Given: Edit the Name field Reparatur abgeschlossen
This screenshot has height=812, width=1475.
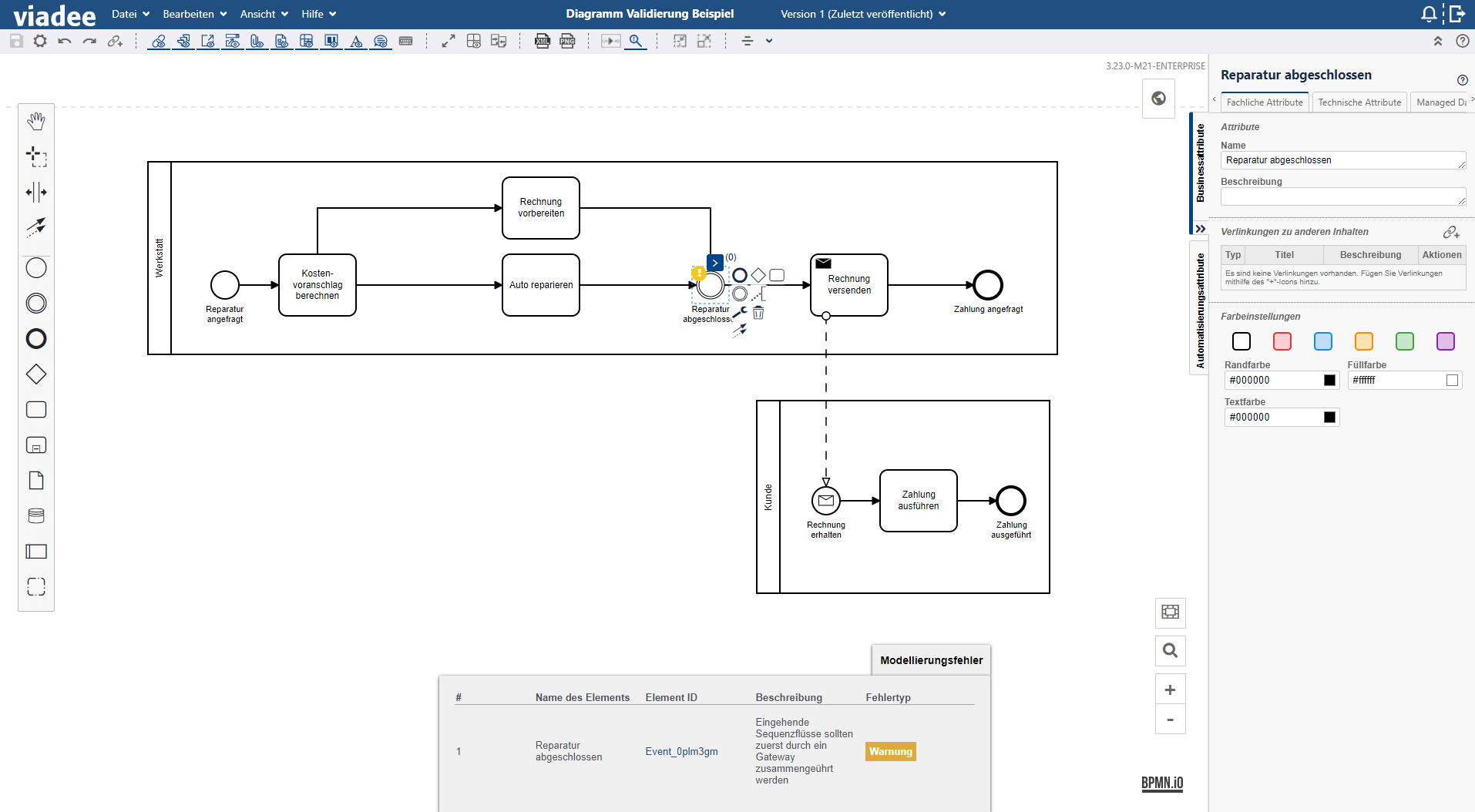Looking at the screenshot, I should (1343, 160).
